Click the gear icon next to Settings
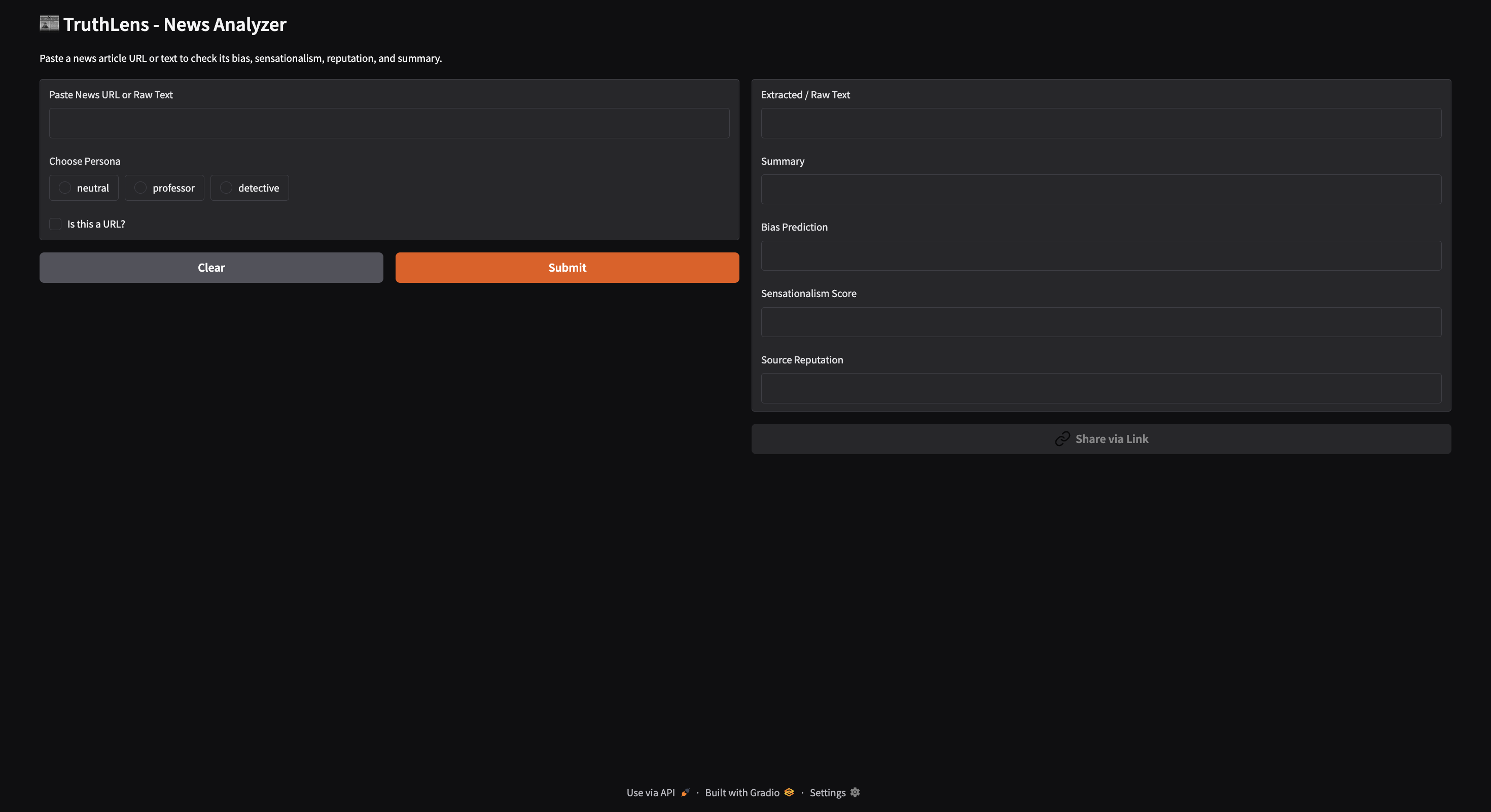1491x812 pixels. (856, 793)
